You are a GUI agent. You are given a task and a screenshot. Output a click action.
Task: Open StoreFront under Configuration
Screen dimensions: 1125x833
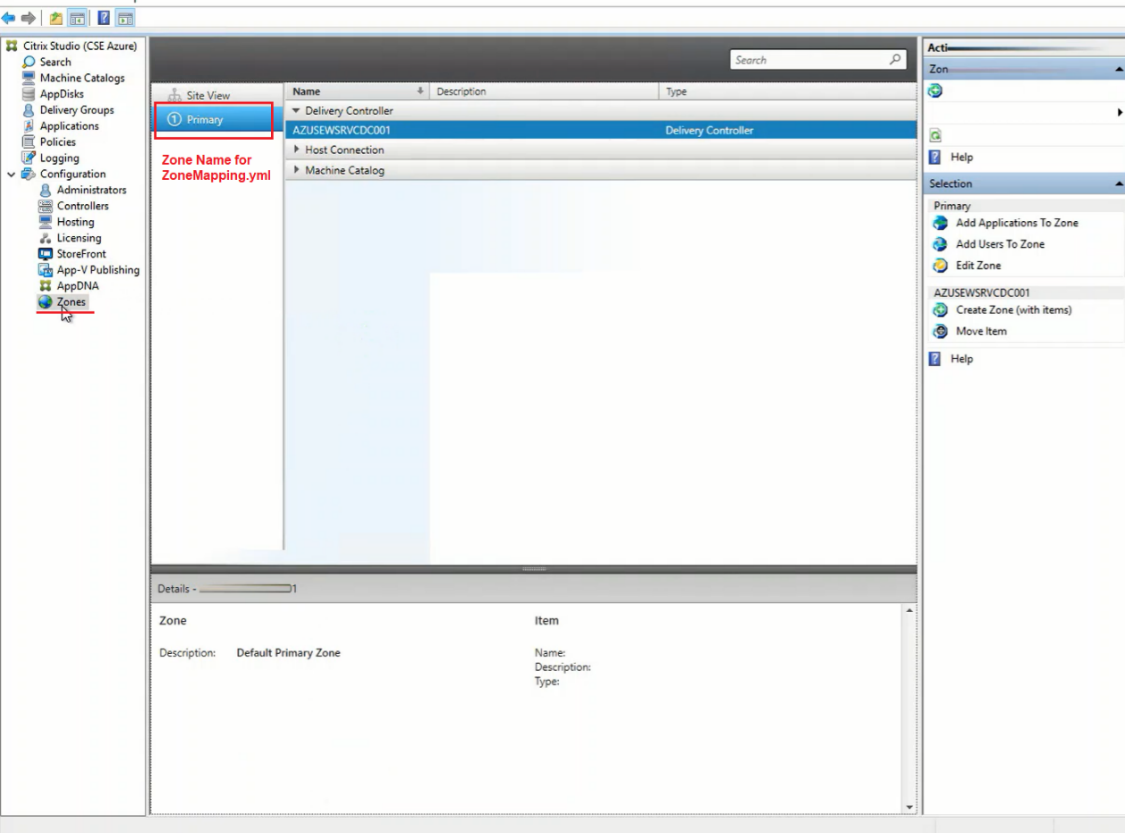point(82,254)
